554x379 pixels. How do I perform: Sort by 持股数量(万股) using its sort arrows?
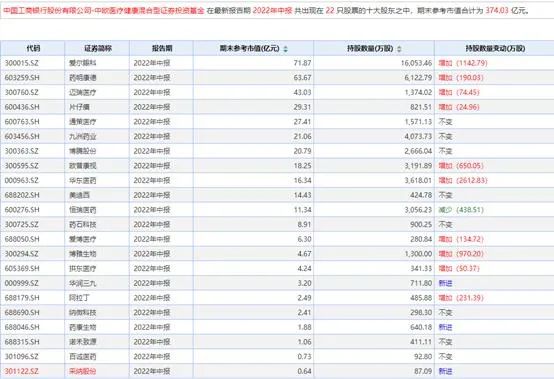399,49
